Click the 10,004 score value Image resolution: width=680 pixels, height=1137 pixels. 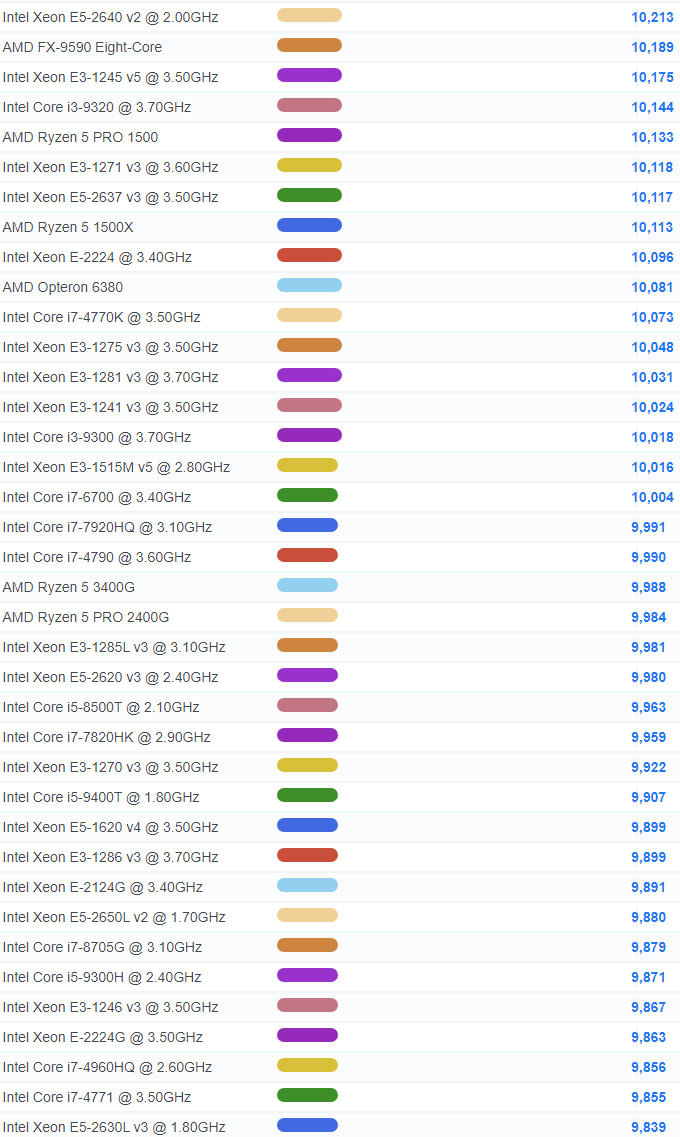pos(652,497)
